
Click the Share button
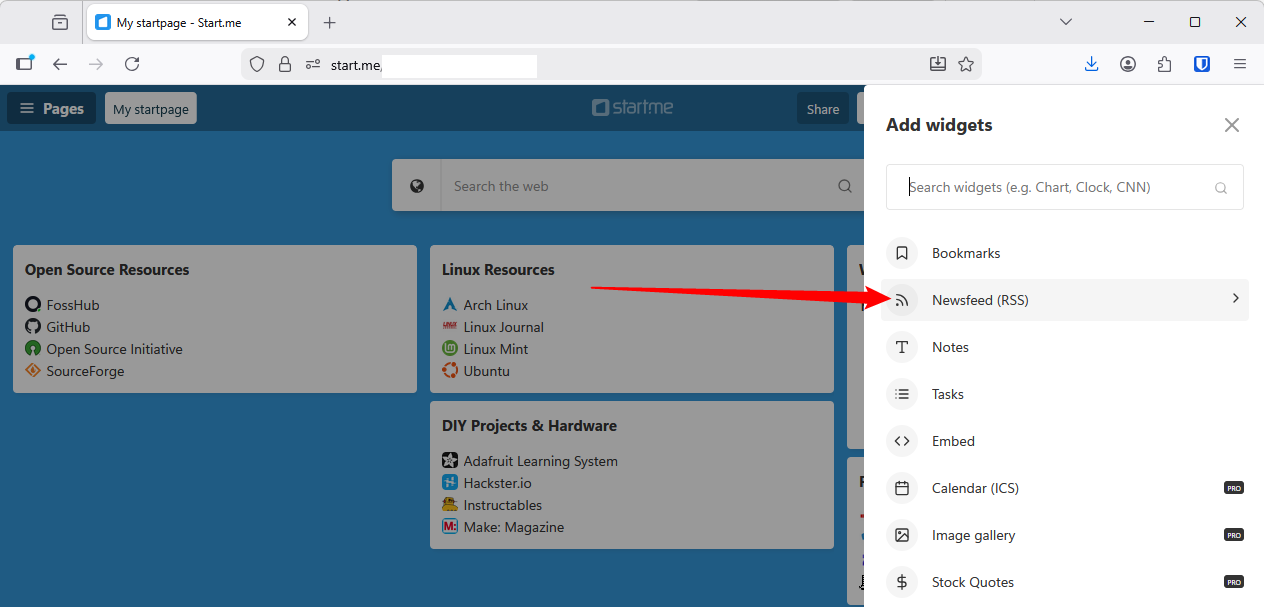point(823,108)
